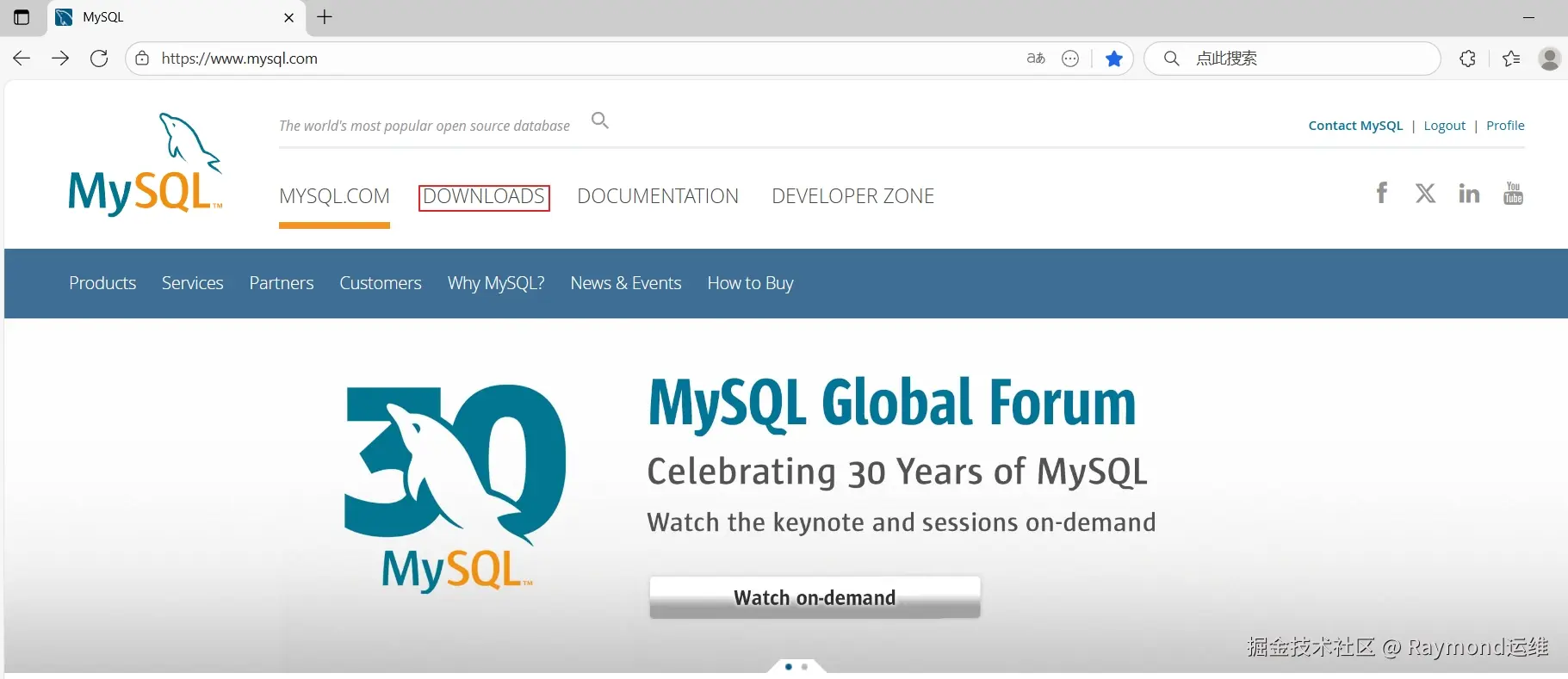Open the Partners menu

(282, 283)
